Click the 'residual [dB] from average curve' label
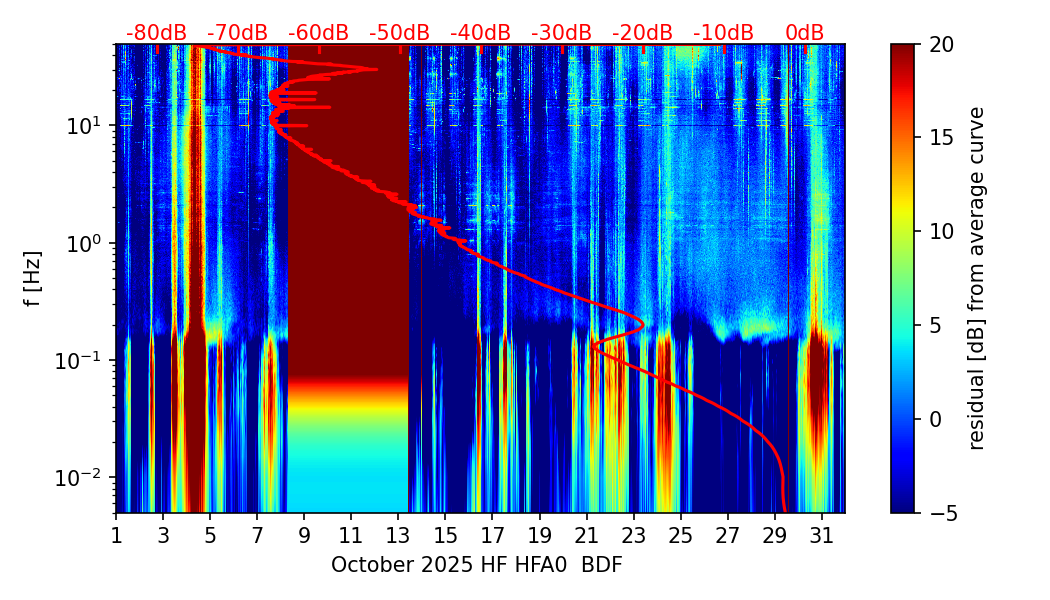 point(977,278)
